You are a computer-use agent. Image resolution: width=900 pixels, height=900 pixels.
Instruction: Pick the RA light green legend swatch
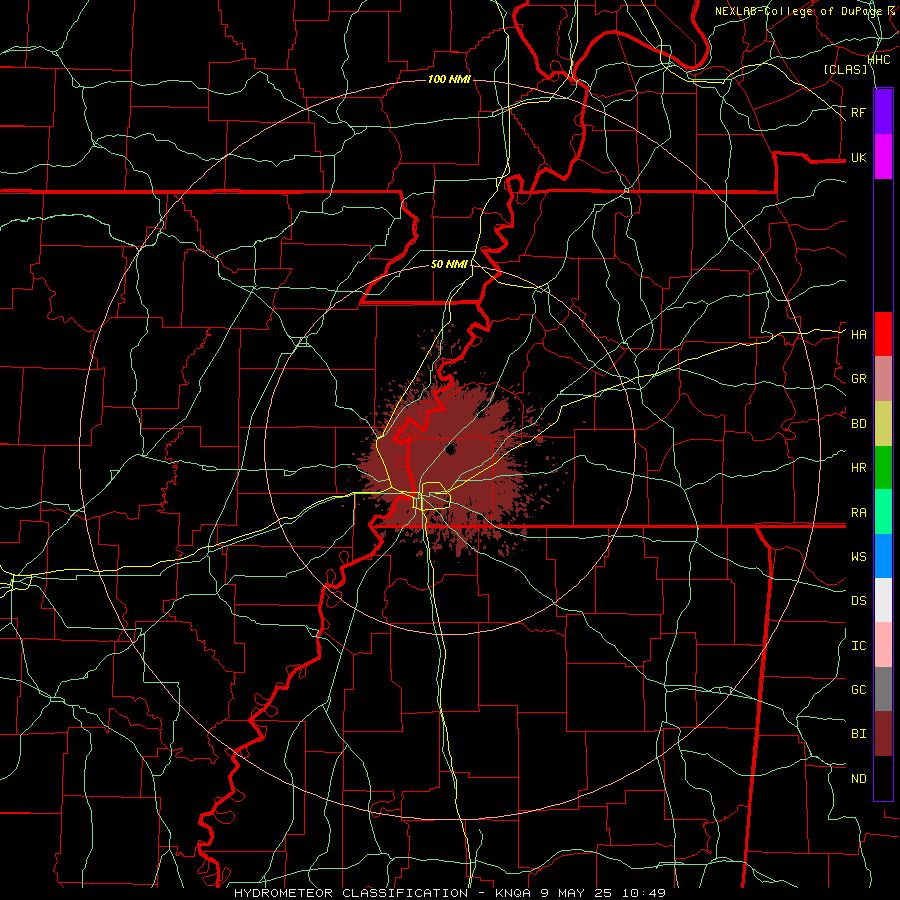tap(883, 512)
